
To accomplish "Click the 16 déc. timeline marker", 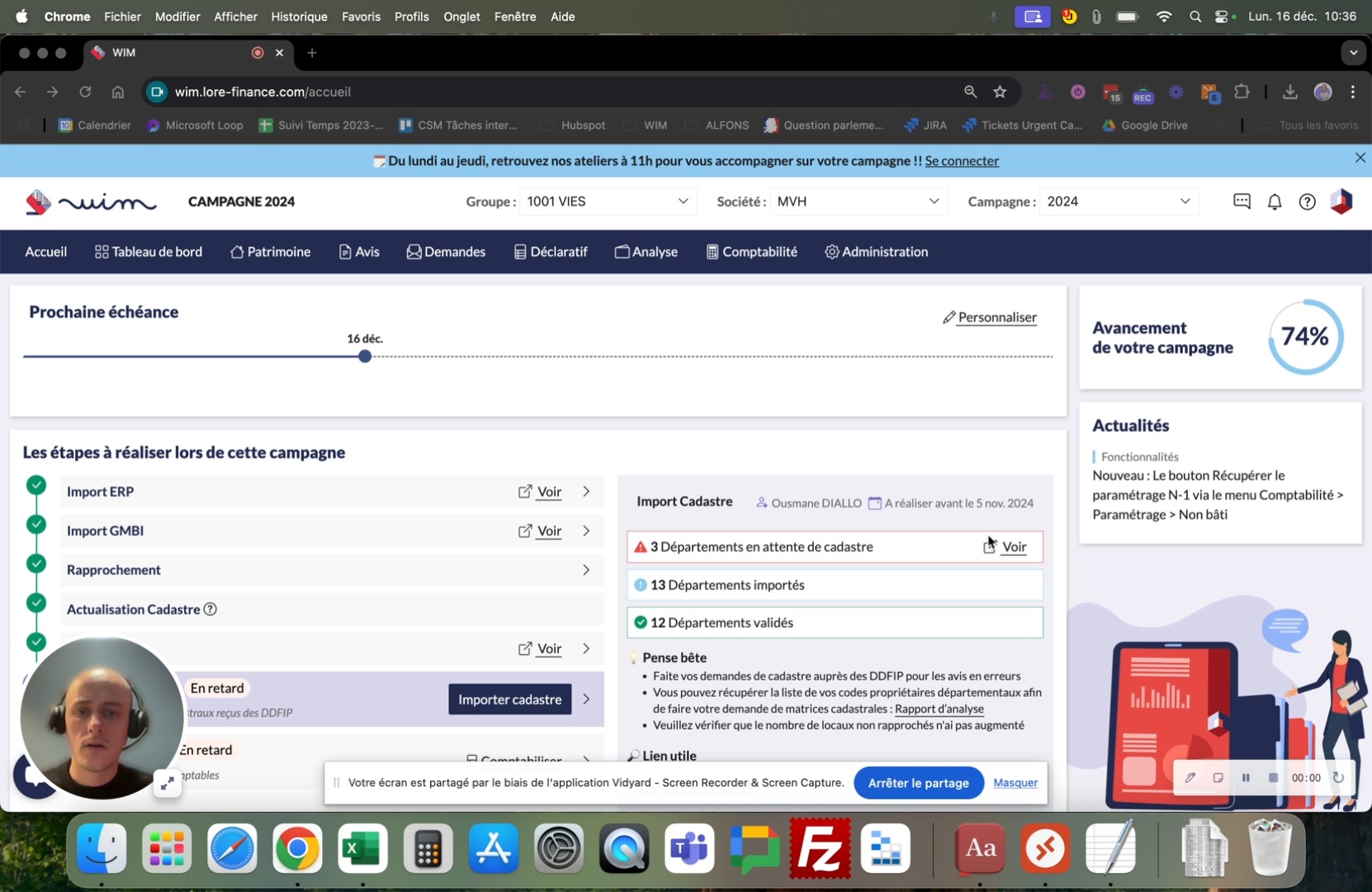I will [365, 357].
